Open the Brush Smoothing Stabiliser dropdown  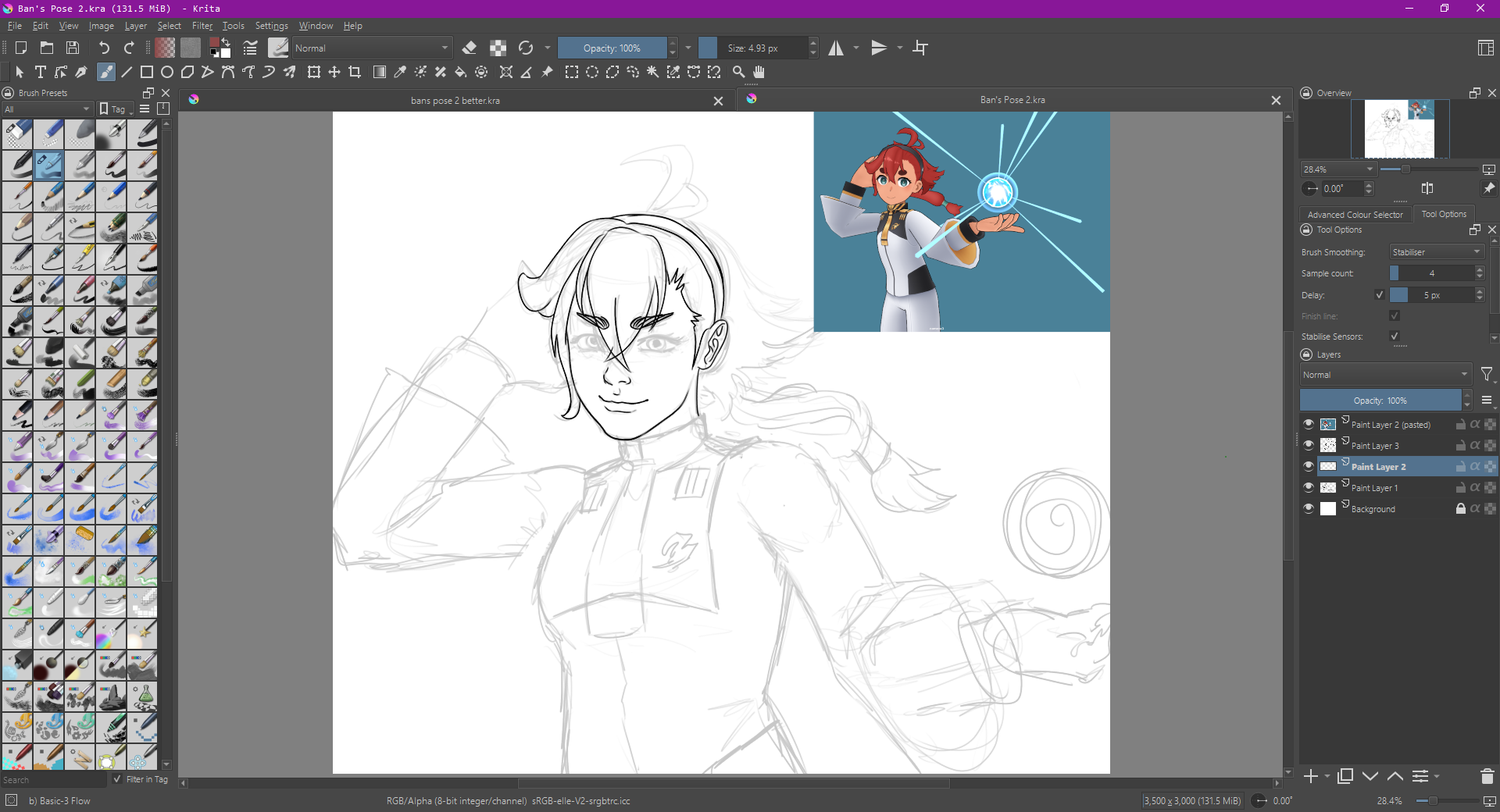1436,252
